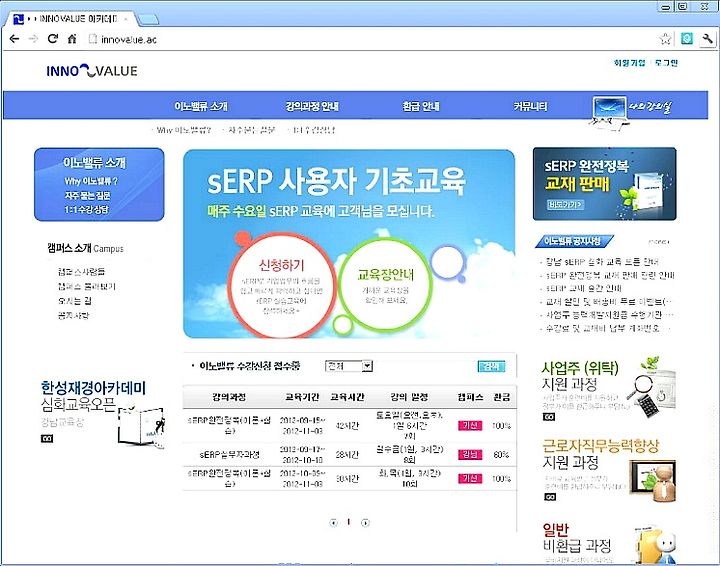The height and width of the screenshot is (566, 720).
Task: Open the 수강료 및 교재비 납부 계좌번호 notice
Action: pos(602,328)
